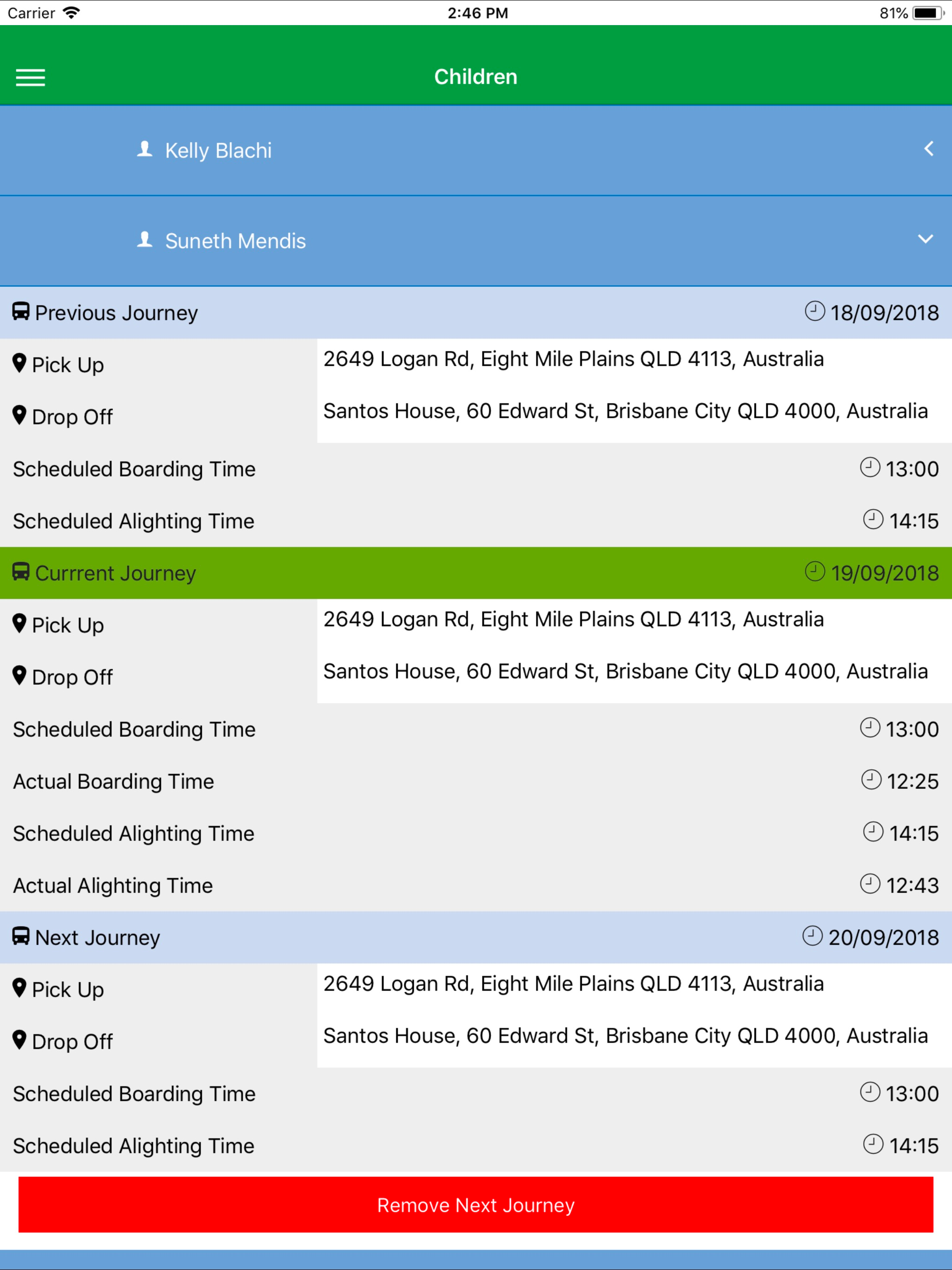
Task: Tap the Remove Next Journey button
Action: [x=476, y=1204]
